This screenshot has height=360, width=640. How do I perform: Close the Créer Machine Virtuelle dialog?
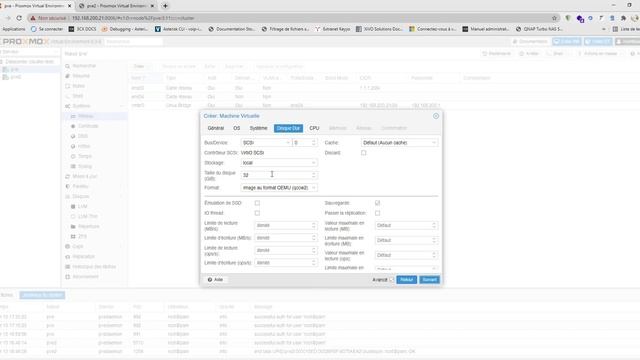click(x=436, y=116)
